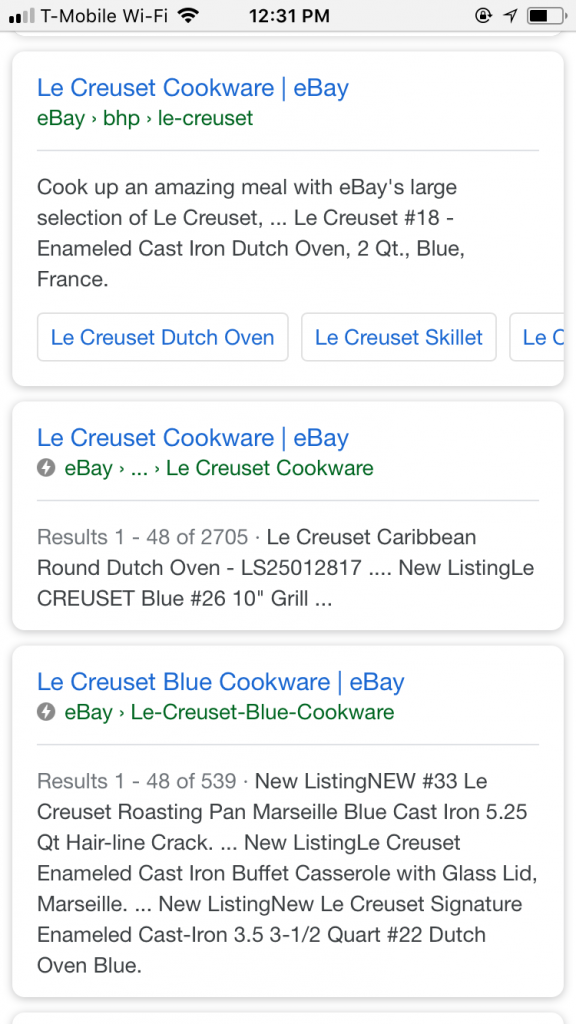576x1024 pixels.
Task: Tap the partially visible card at the top
Action: coord(288,36)
